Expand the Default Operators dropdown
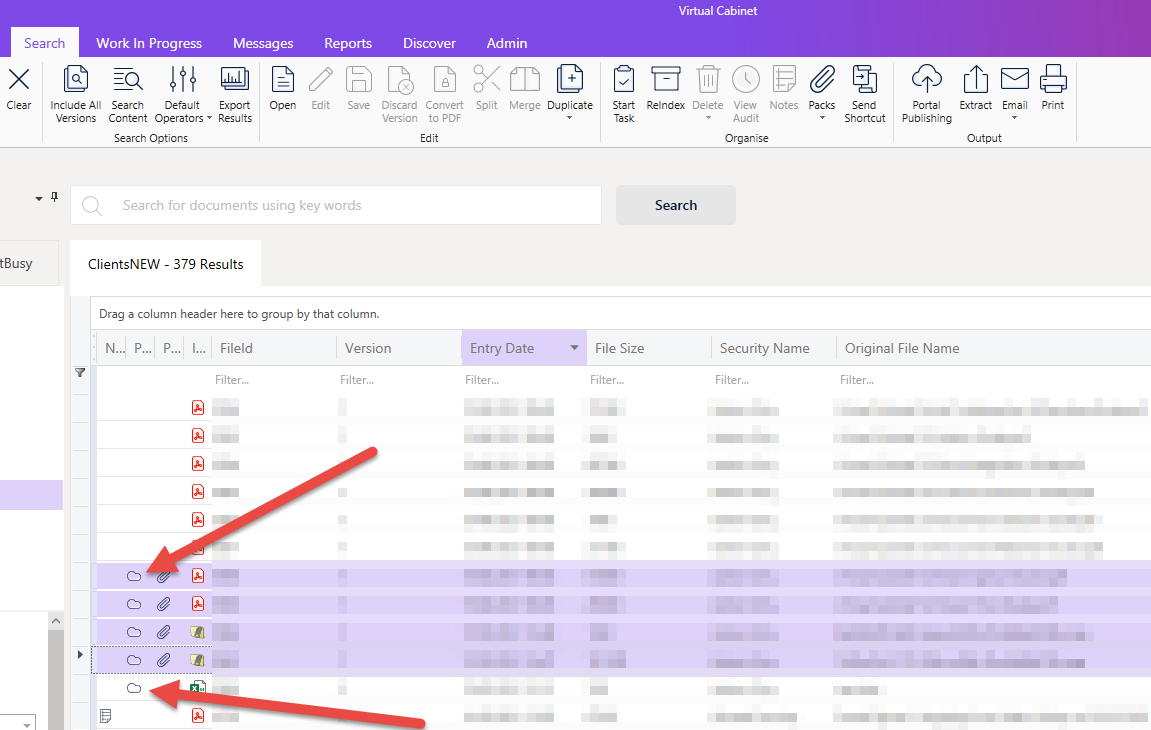 (x=209, y=118)
